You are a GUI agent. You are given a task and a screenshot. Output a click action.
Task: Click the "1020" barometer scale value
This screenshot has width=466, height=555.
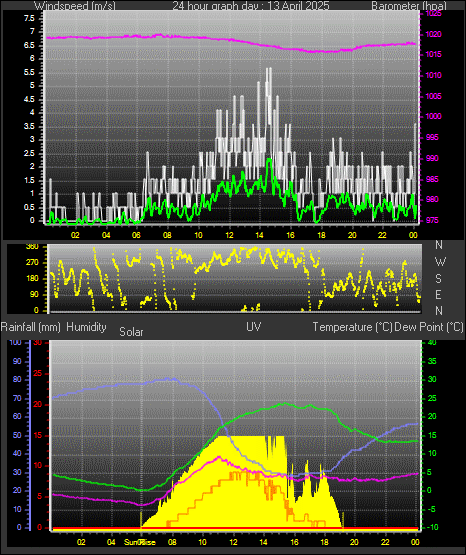pos(433,34)
